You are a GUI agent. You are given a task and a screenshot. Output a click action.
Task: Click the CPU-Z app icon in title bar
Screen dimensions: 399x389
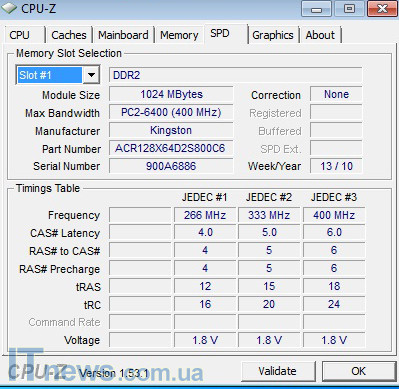(9, 8)
